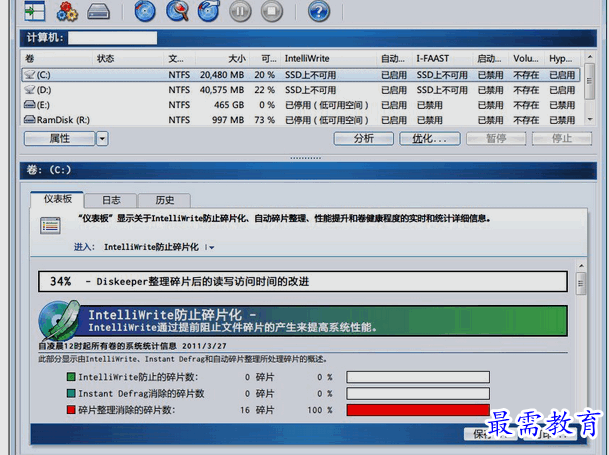Click the red 100% fragments progress bar
Image resolution: width=609 pixels, height=455 pixels.
point(418,410)
